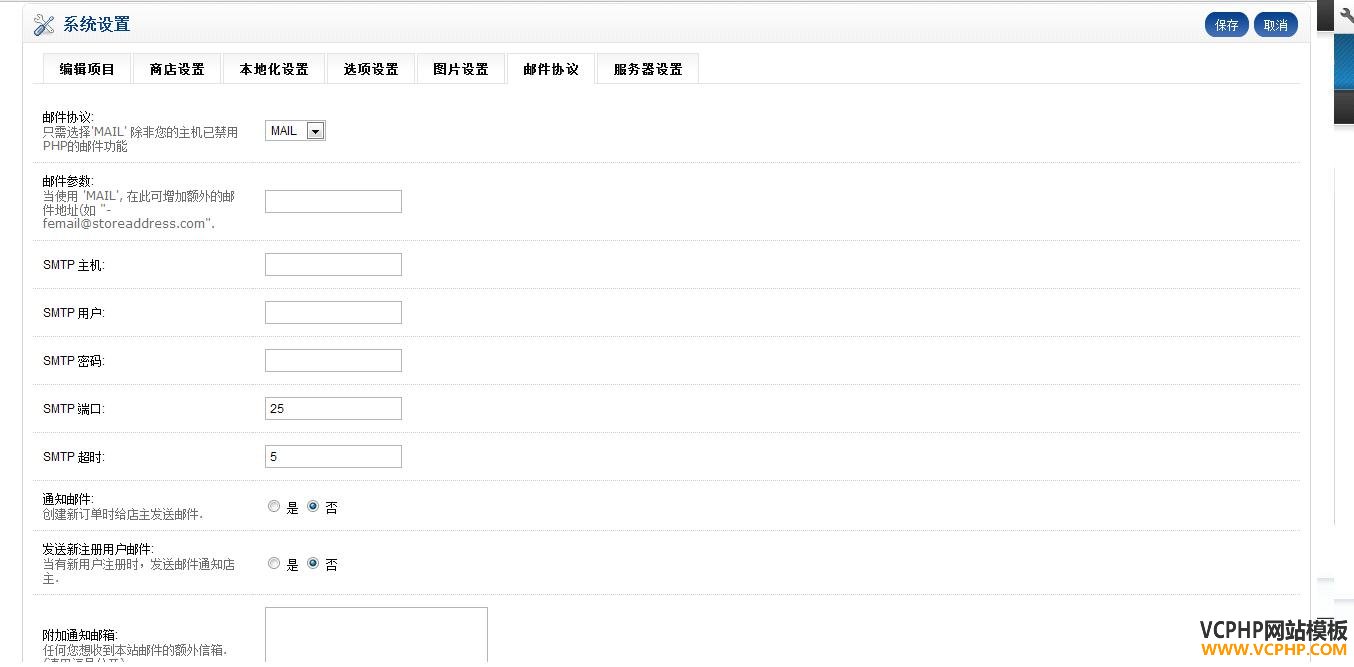This screenshot has height=667, width=1354.
Task: Select the 邮件协议 tab
Action: 551,69
